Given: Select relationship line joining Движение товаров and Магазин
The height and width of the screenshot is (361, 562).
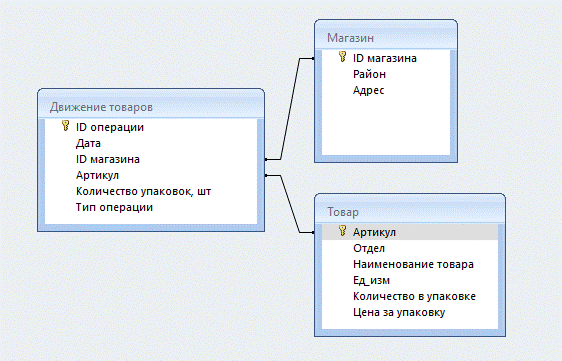Looking at the screenshot, I should 290,109.
